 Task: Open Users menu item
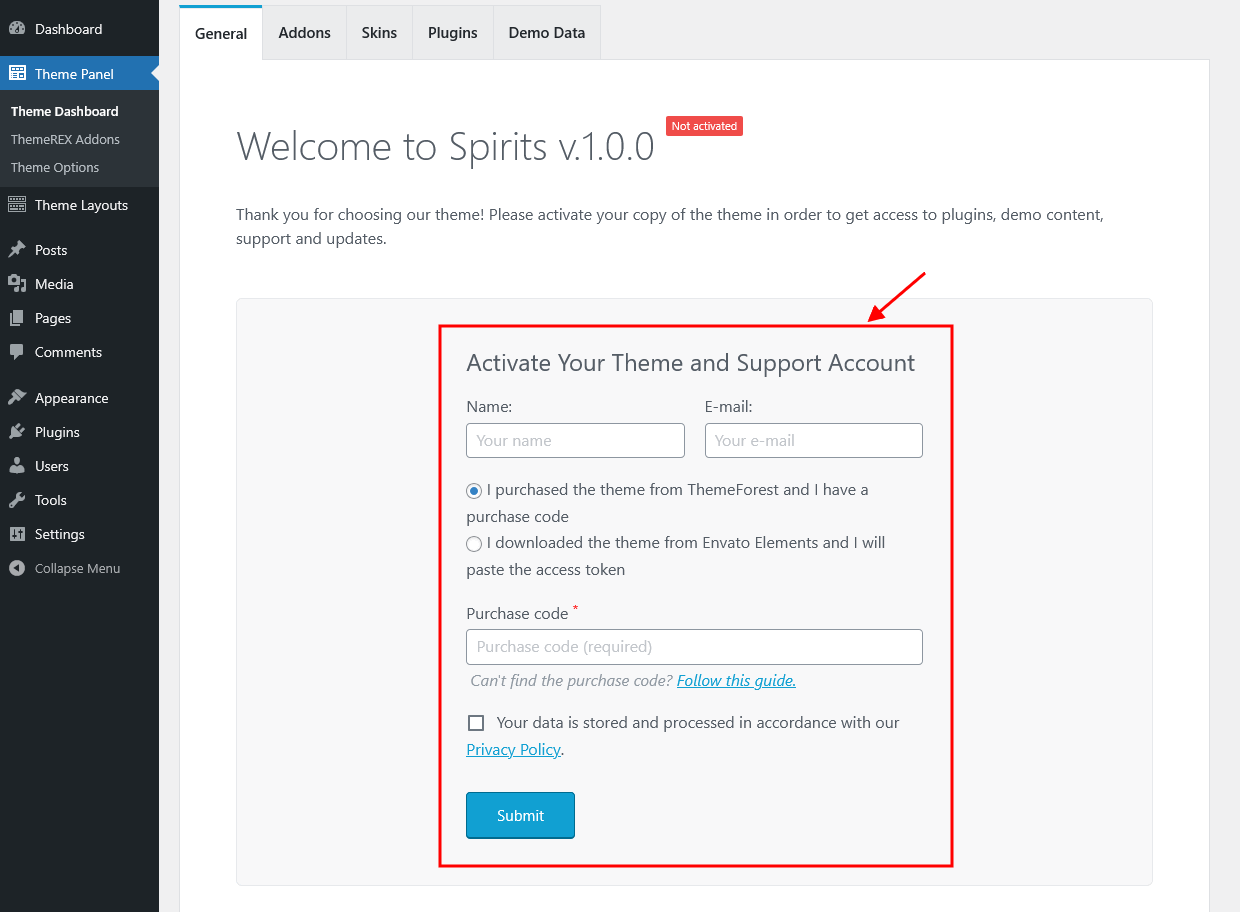(x=79, y=466)
